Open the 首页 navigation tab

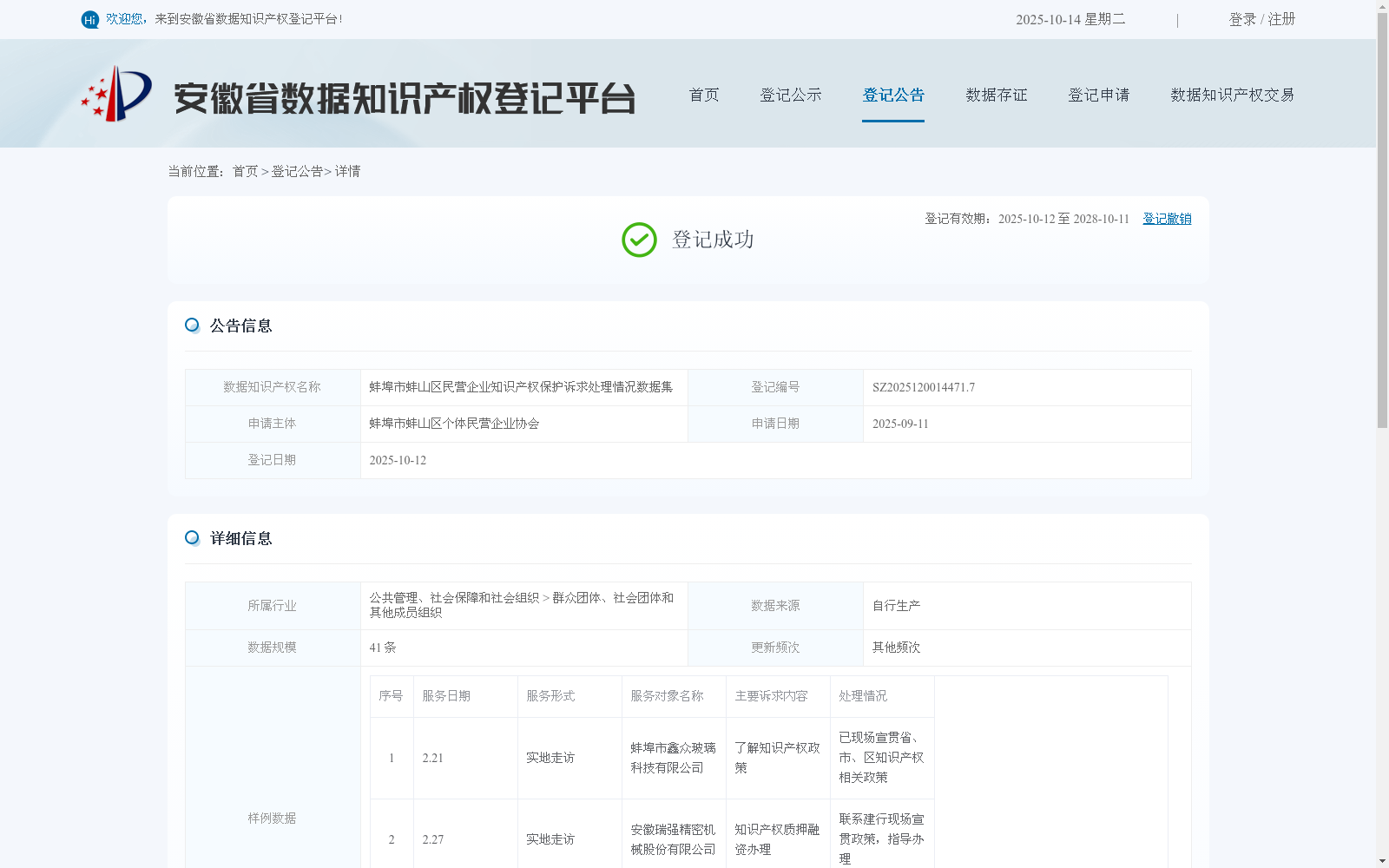704,95
